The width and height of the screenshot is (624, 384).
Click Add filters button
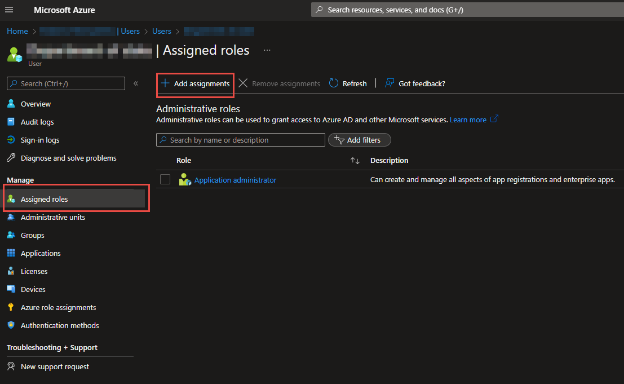point(359,140)
